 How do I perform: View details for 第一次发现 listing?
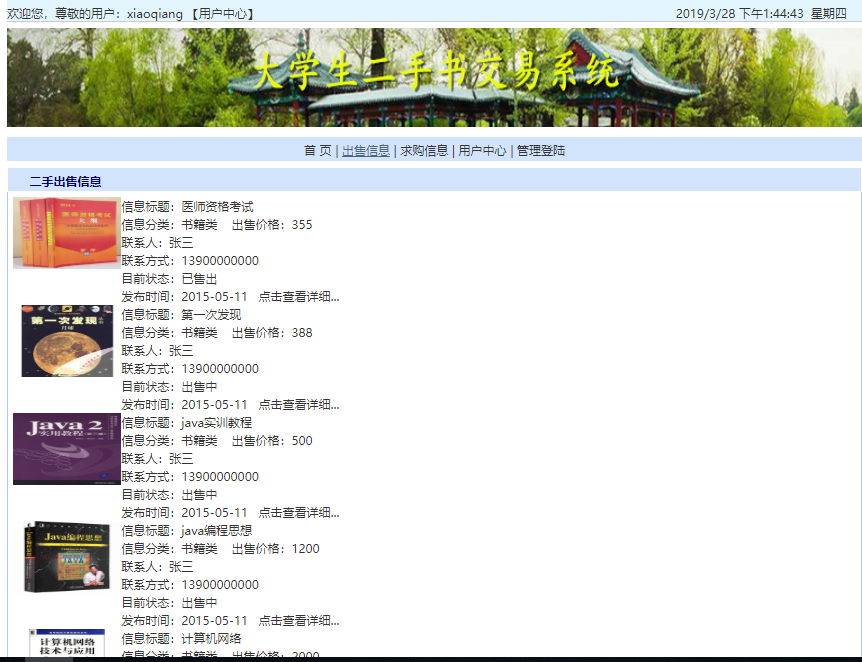point(299,405)
